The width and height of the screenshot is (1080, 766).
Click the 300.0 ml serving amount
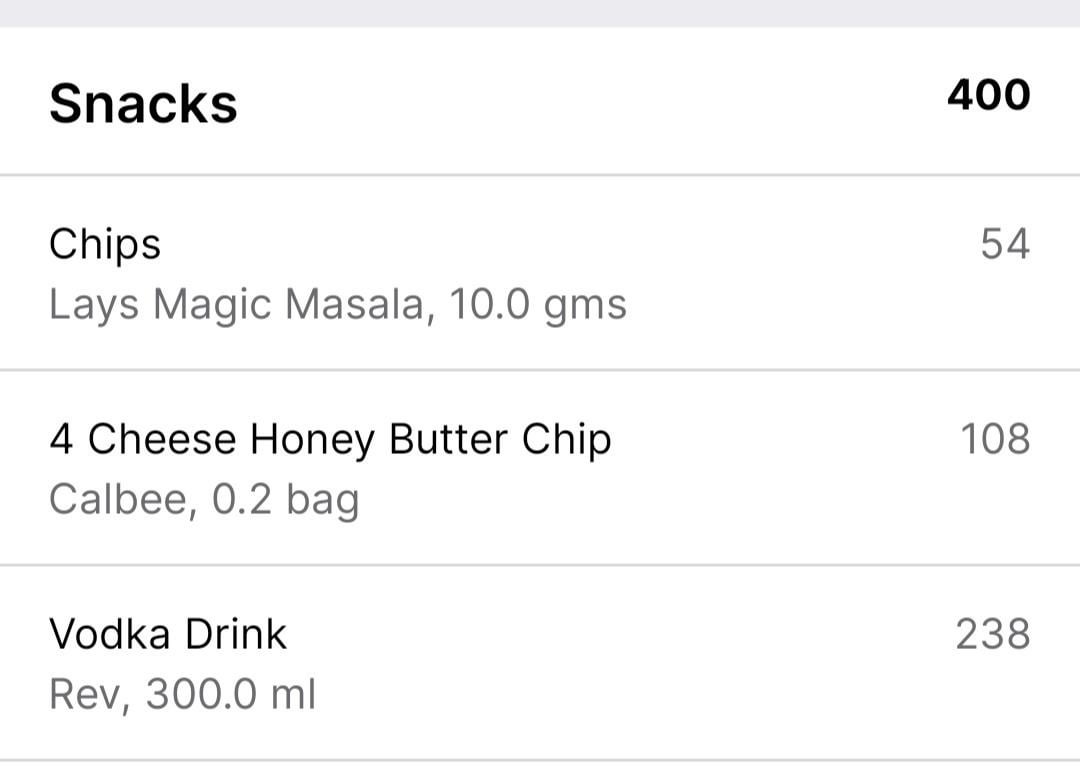pyautogui.click(x=231, y=694)
